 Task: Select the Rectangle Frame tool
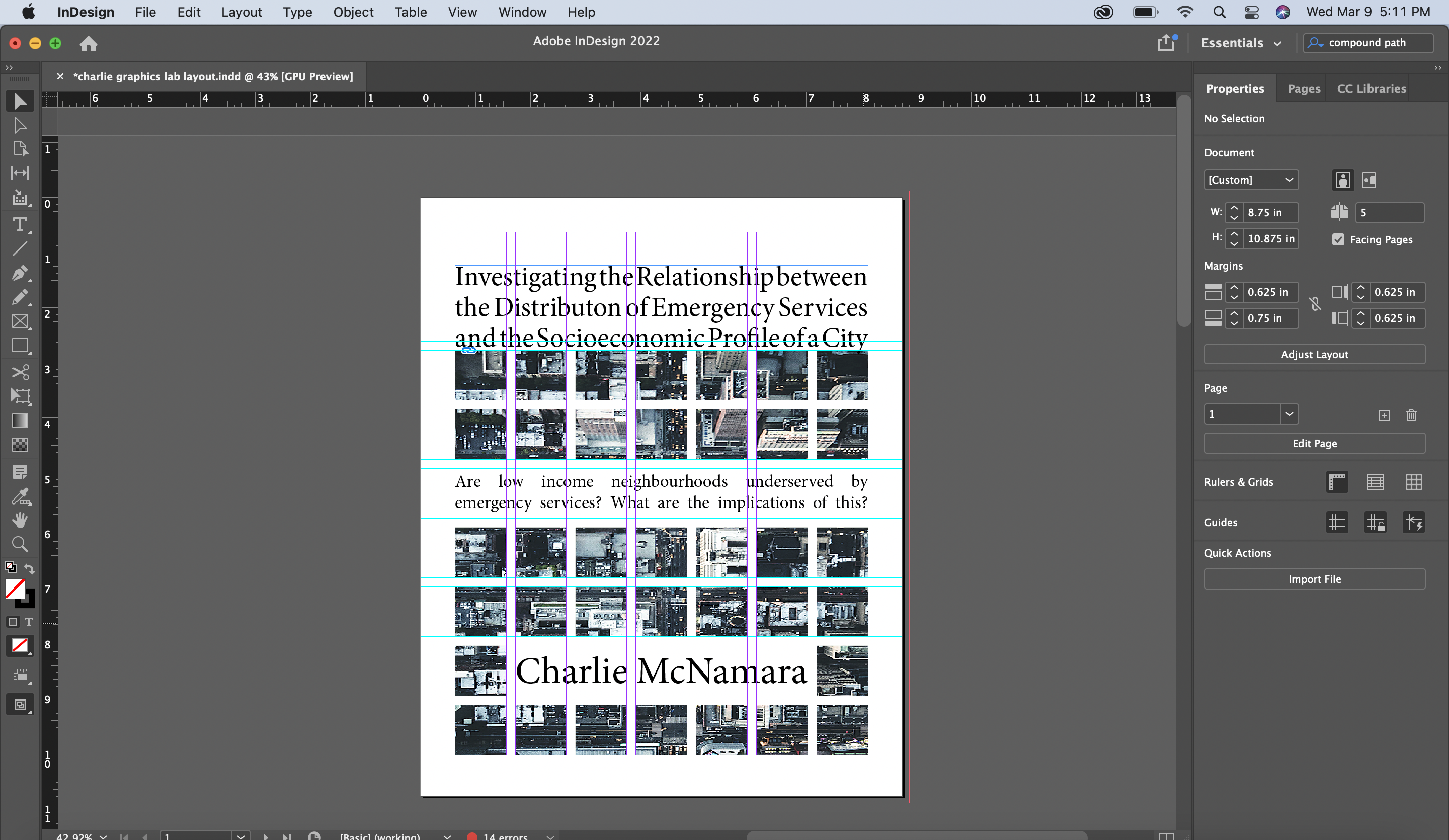click(20, 321)
